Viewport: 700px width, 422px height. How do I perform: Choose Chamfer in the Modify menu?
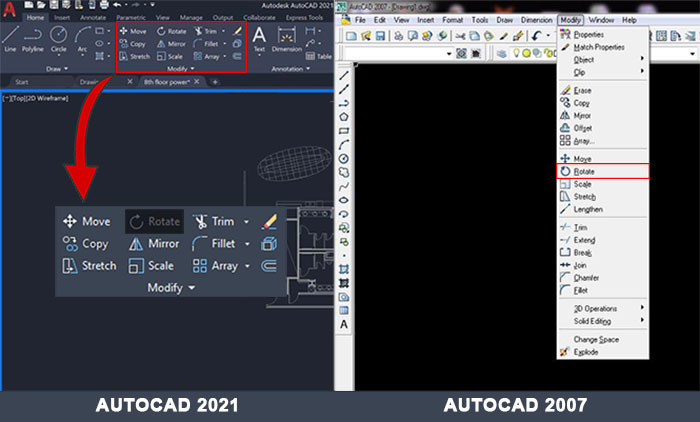click(x=603, y=278)
